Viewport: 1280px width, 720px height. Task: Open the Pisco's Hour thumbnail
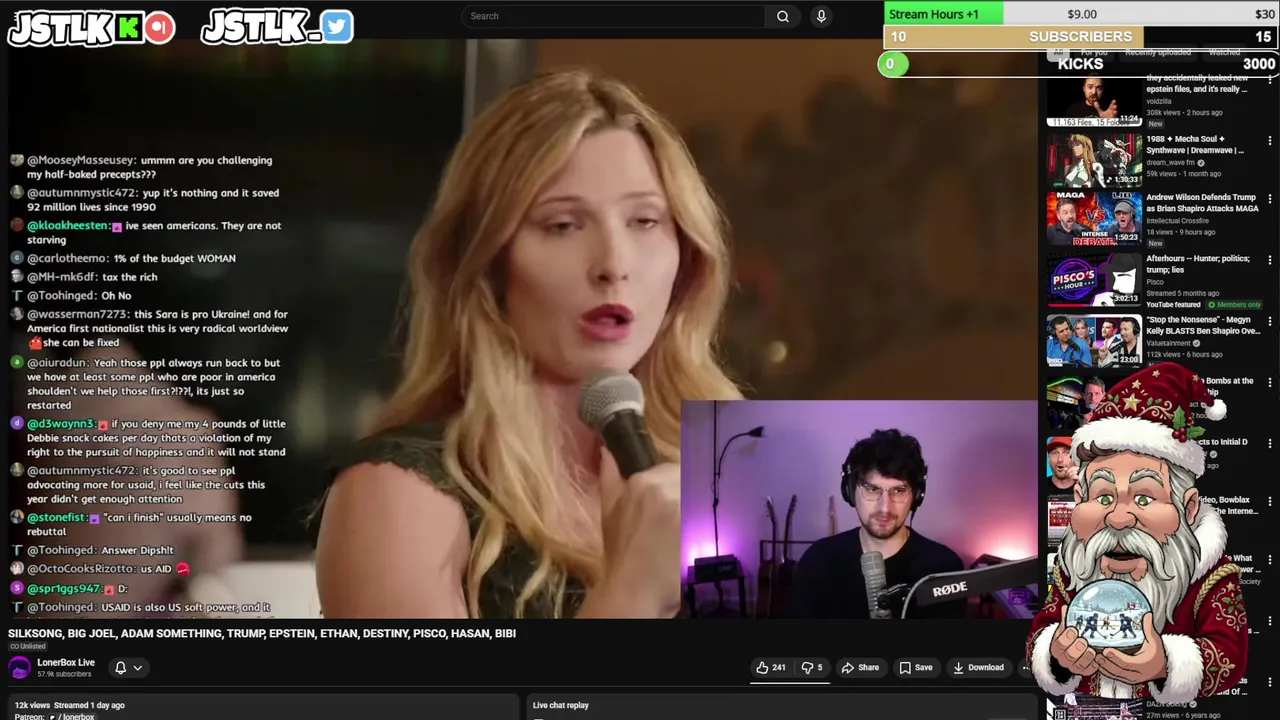1094,280
